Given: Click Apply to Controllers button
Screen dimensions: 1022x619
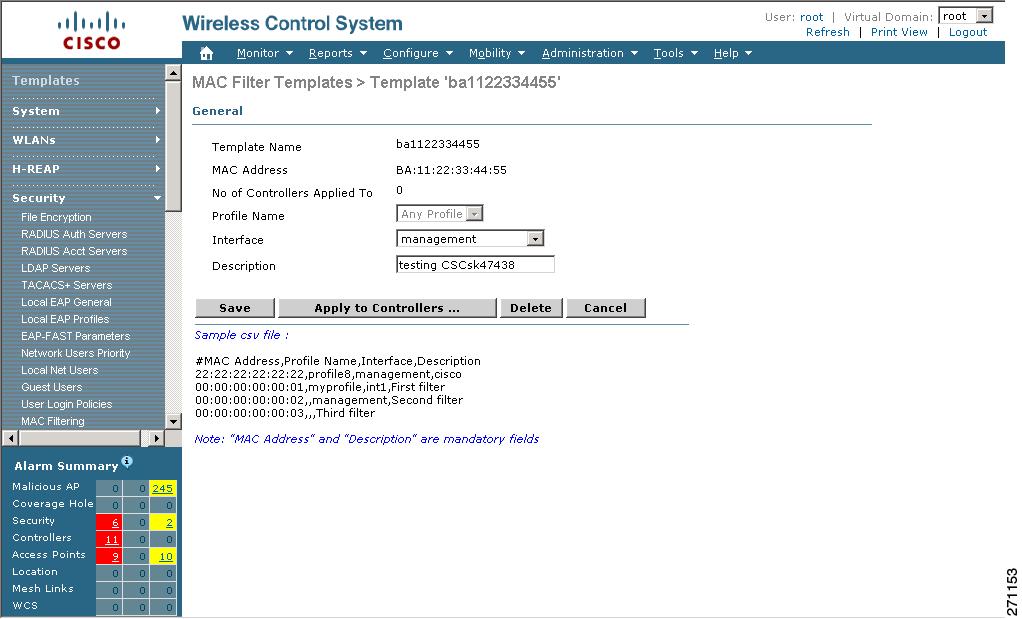Looking at the screenshot, I should 387,308.
